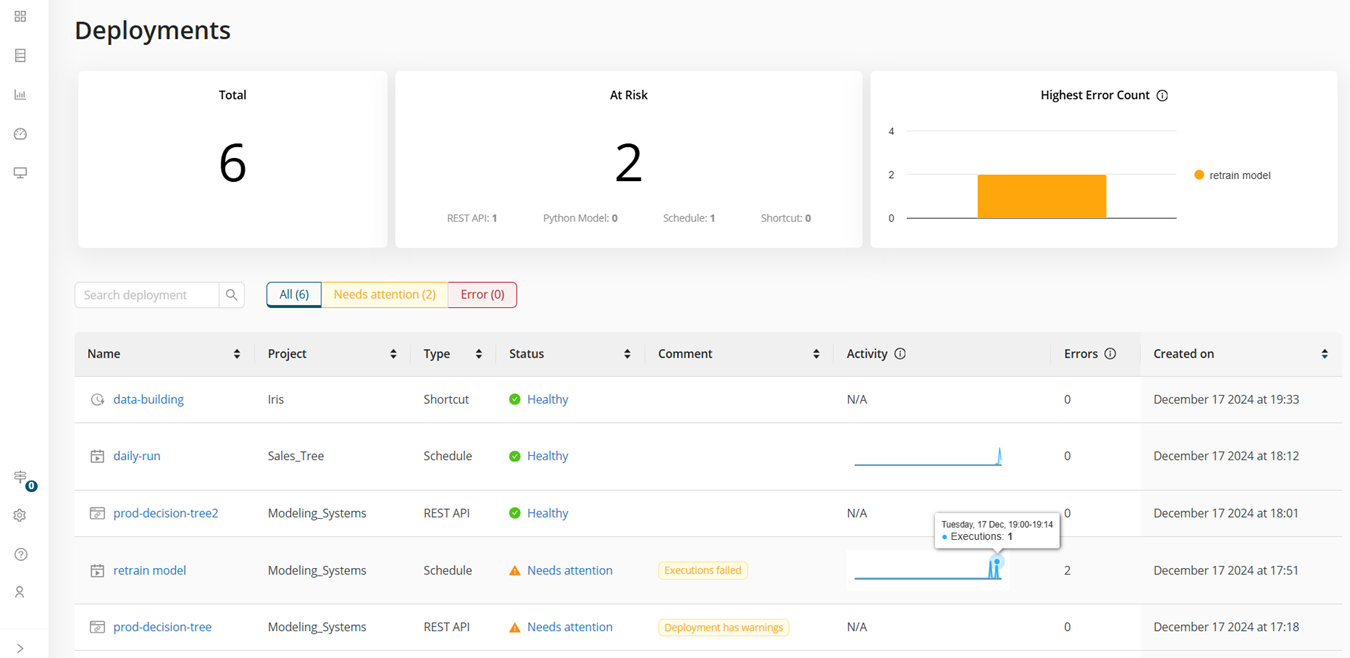Click the December 17 2024 at 17:51 cell
This screenshot has width=1350, height=658.
(1226, 570)
